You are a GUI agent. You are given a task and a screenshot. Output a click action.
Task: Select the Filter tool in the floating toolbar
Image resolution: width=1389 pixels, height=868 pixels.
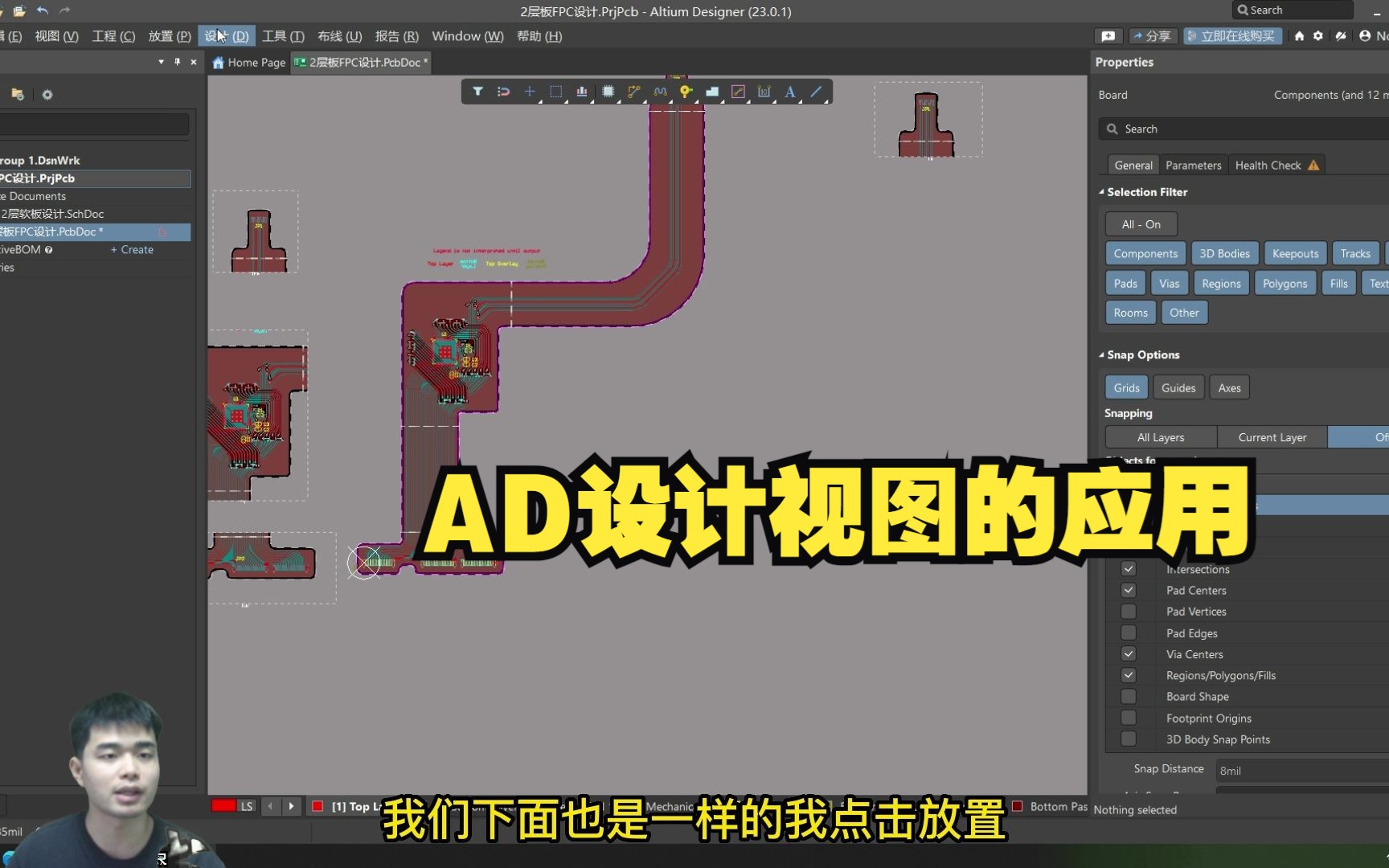(478, 92)
